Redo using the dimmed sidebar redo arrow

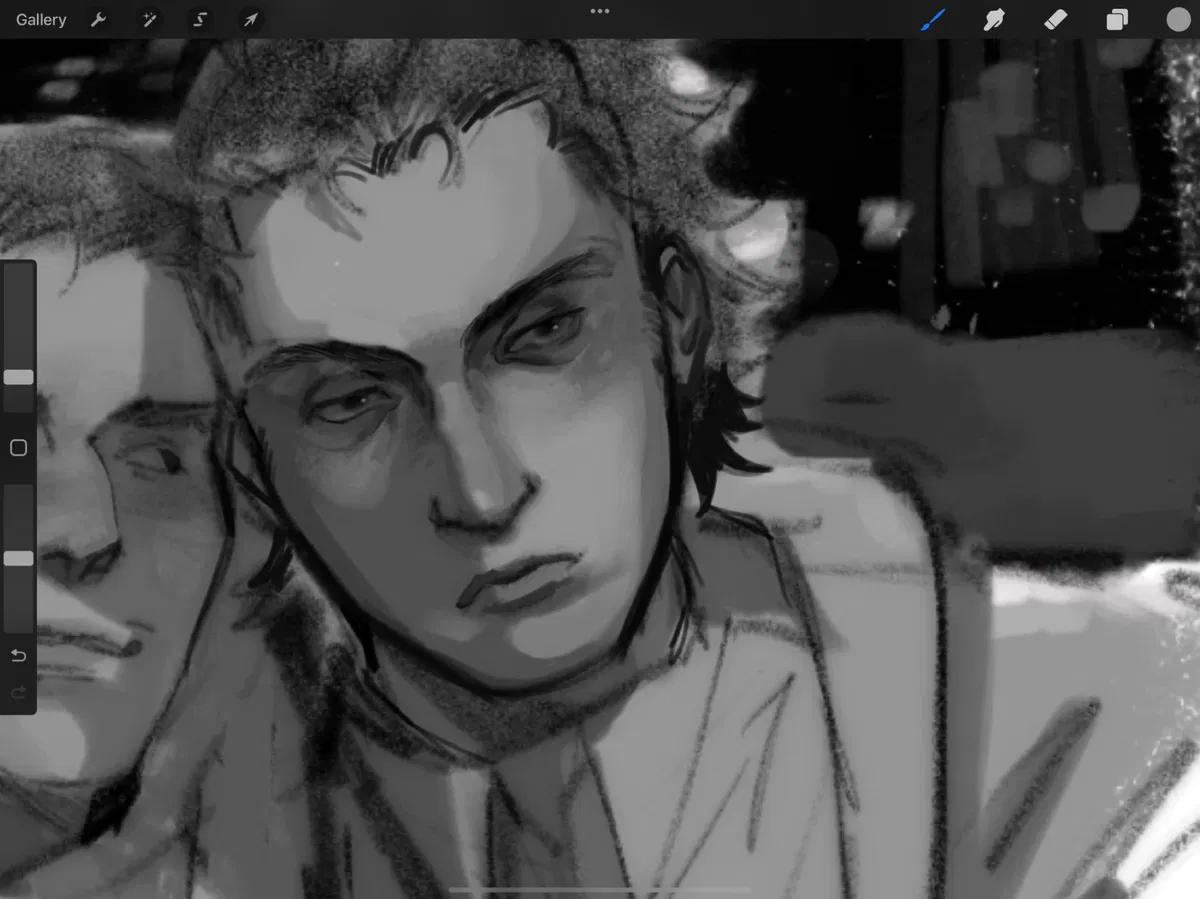pyautogui.click(x=18, y=693)
